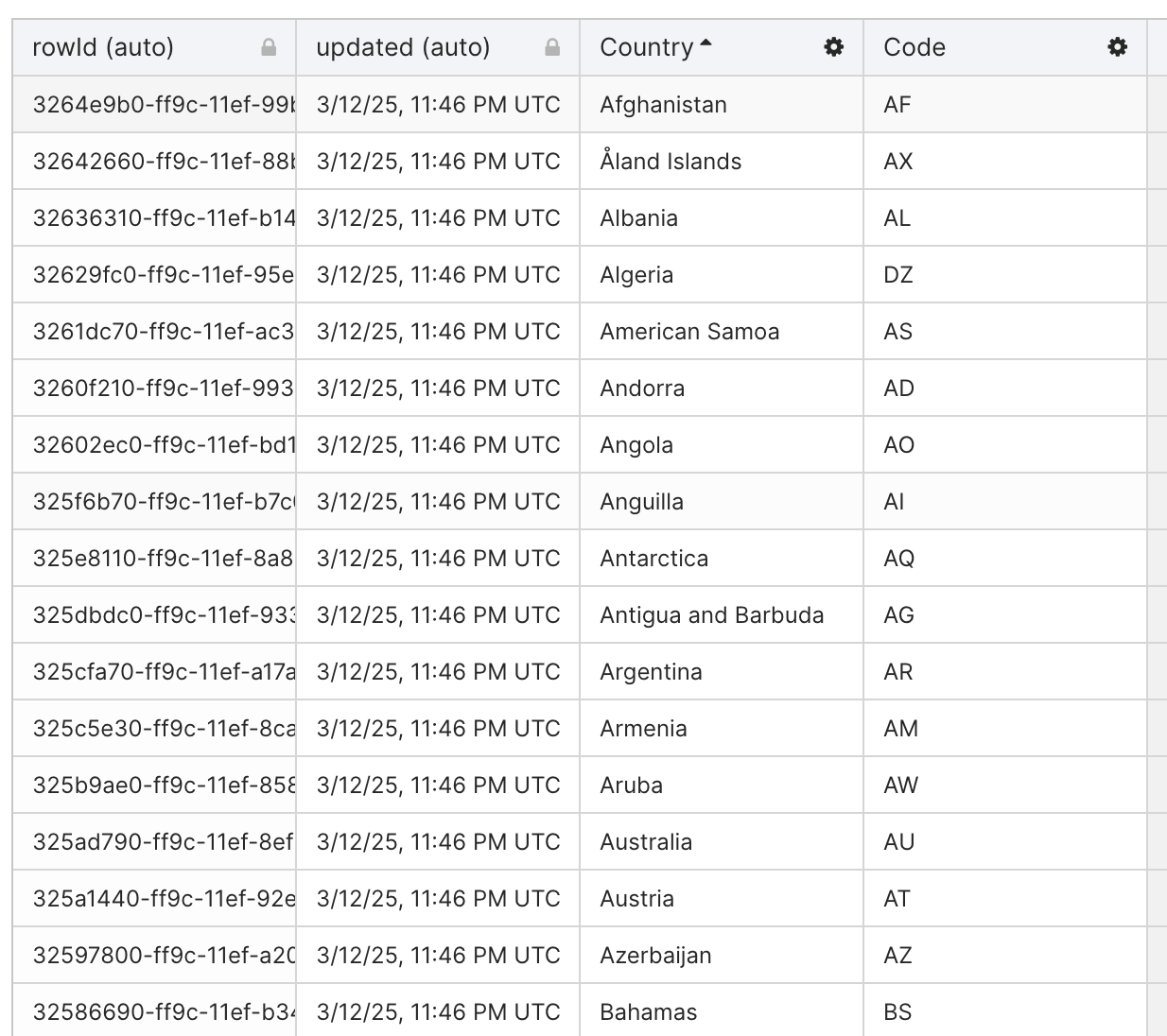
Task: Select rowId cell starting with 3264e9b0
Action: pos(163,105)
